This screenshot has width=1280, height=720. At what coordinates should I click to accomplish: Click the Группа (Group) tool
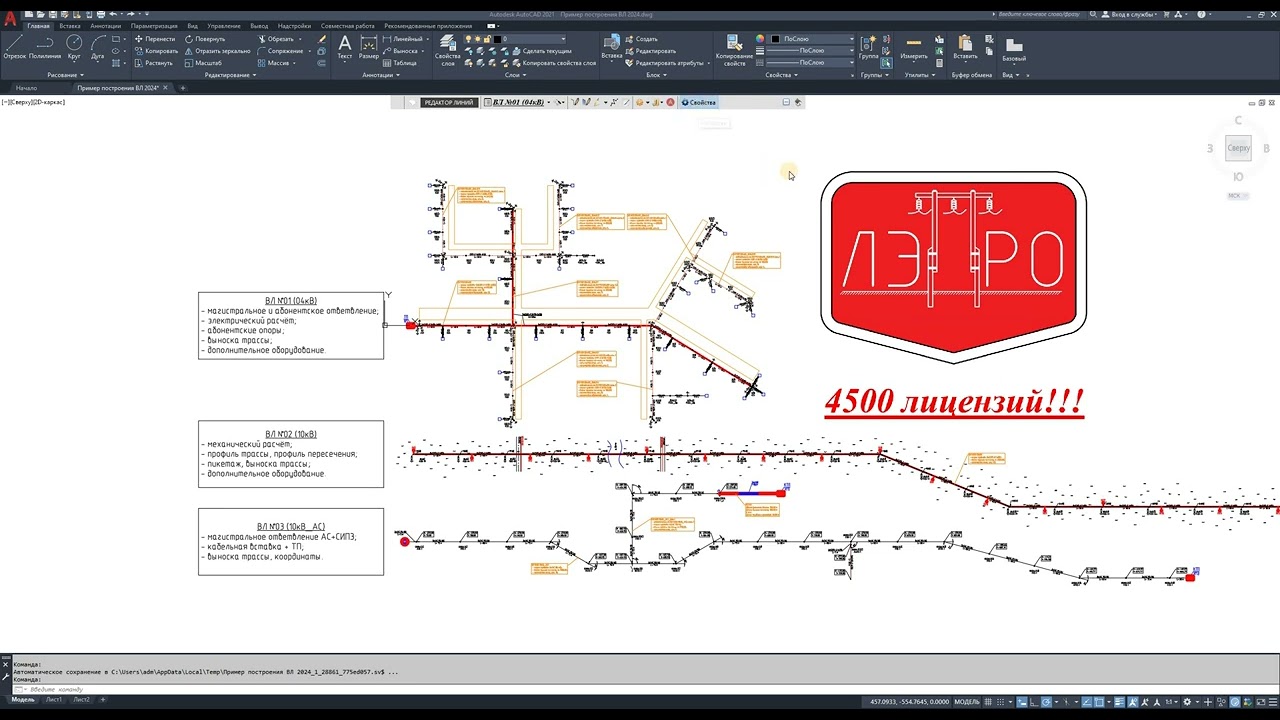869,47
